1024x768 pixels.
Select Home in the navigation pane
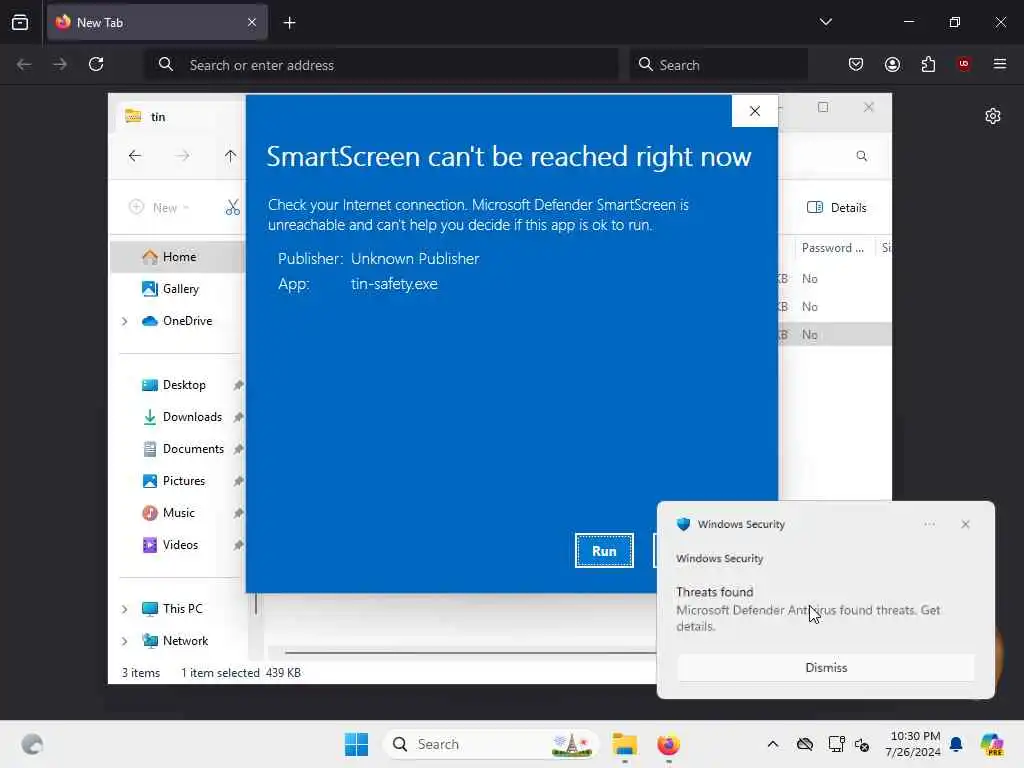click(x=178, y=257)
